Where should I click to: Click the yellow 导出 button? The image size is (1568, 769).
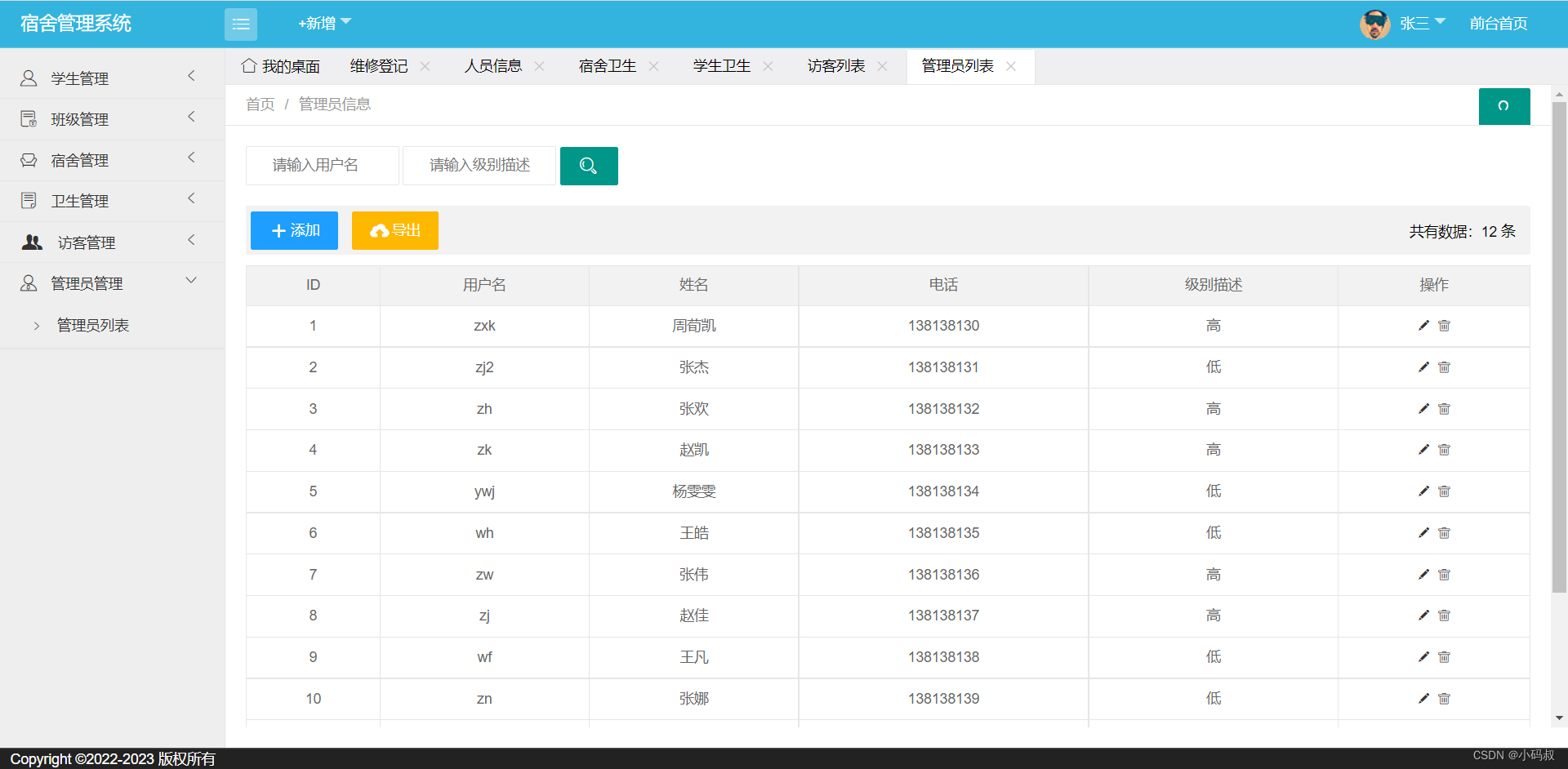click(x=395, y=230)
